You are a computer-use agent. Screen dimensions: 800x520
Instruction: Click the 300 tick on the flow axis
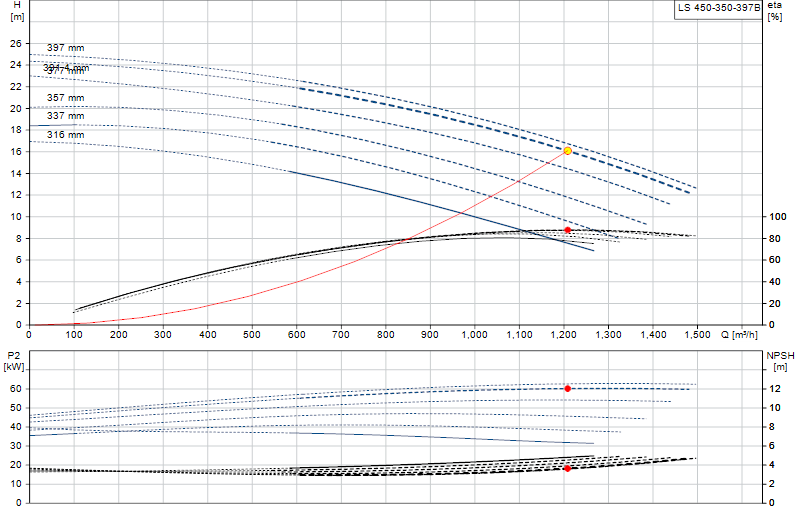click(x=163, y=335)
